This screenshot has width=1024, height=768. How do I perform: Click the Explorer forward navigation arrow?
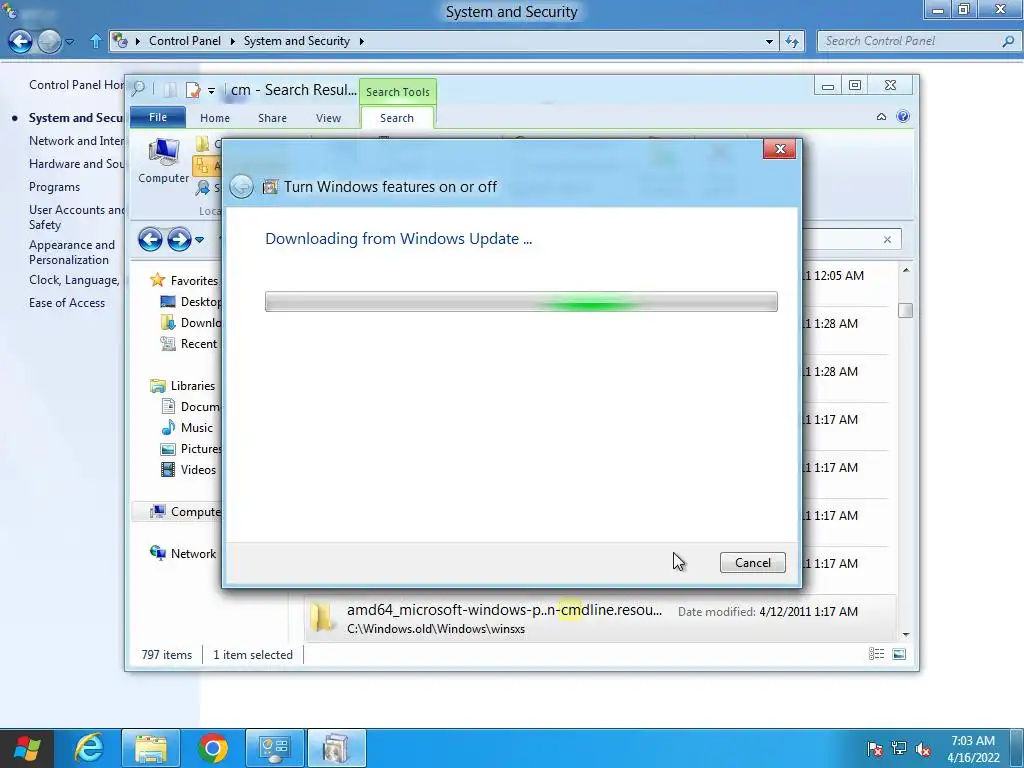click(x=179, y=240)
